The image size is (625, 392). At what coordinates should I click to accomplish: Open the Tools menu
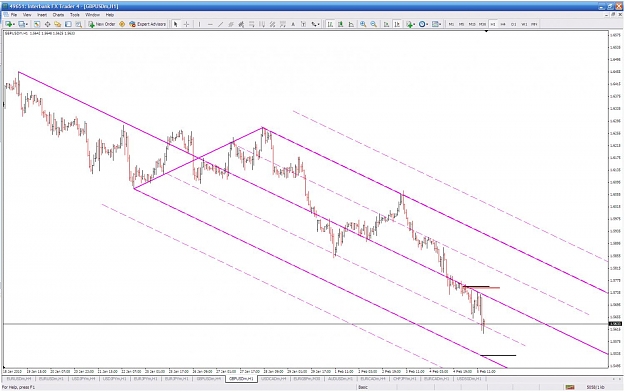[x=75, y=15]
